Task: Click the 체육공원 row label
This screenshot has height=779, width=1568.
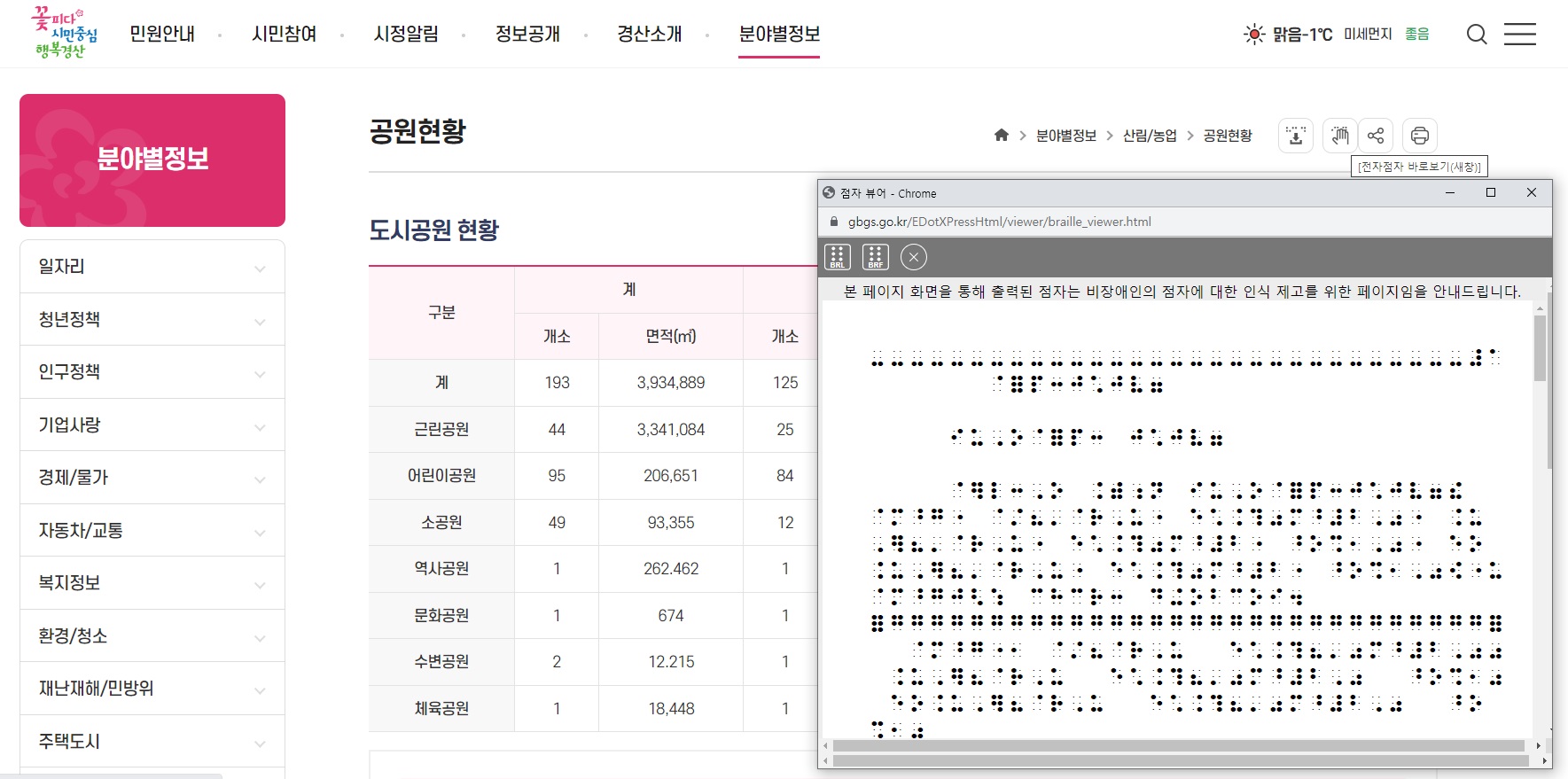Action: 441,709
